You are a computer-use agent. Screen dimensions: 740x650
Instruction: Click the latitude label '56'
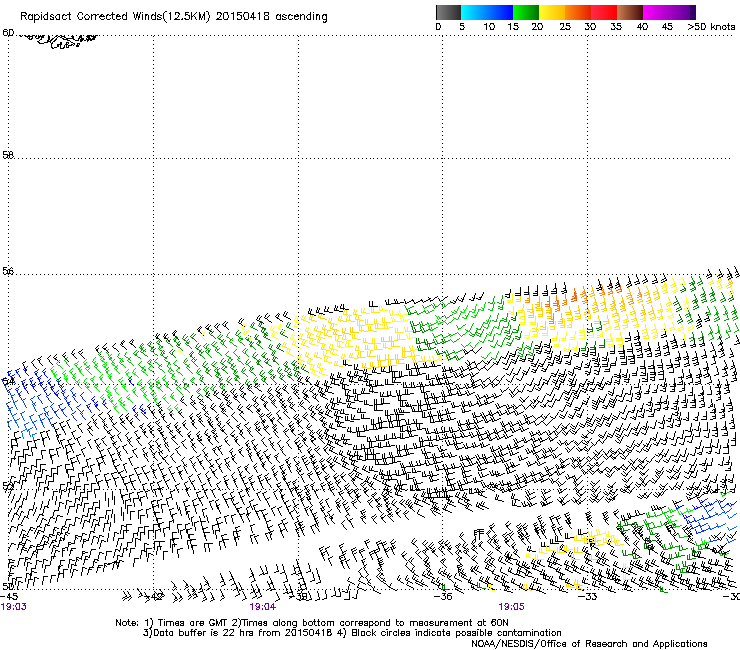pyautogui.click(x=8, y=271)
